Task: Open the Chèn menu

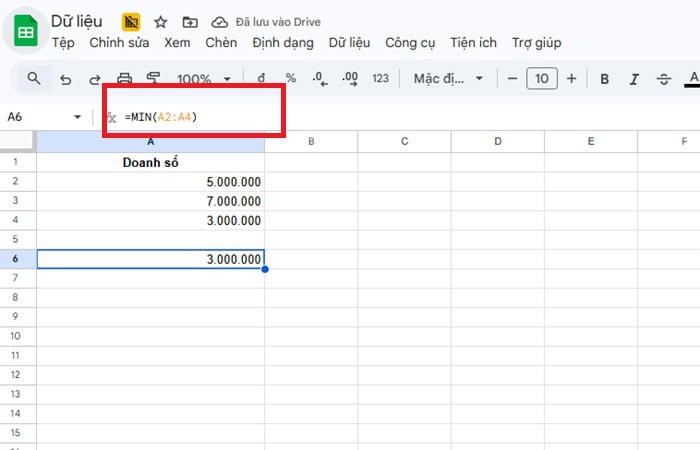Action: [221, 43]
